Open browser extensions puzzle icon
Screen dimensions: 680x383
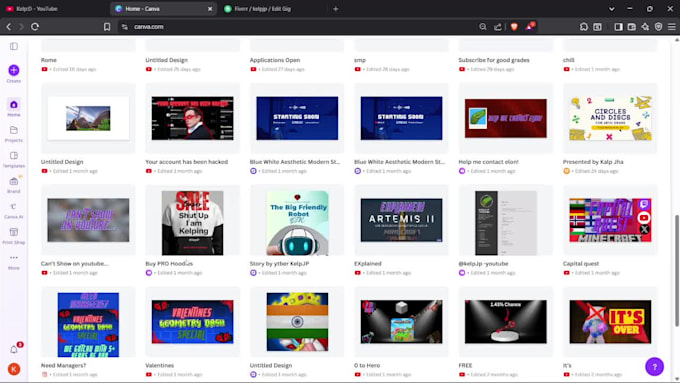coord(584,27)
